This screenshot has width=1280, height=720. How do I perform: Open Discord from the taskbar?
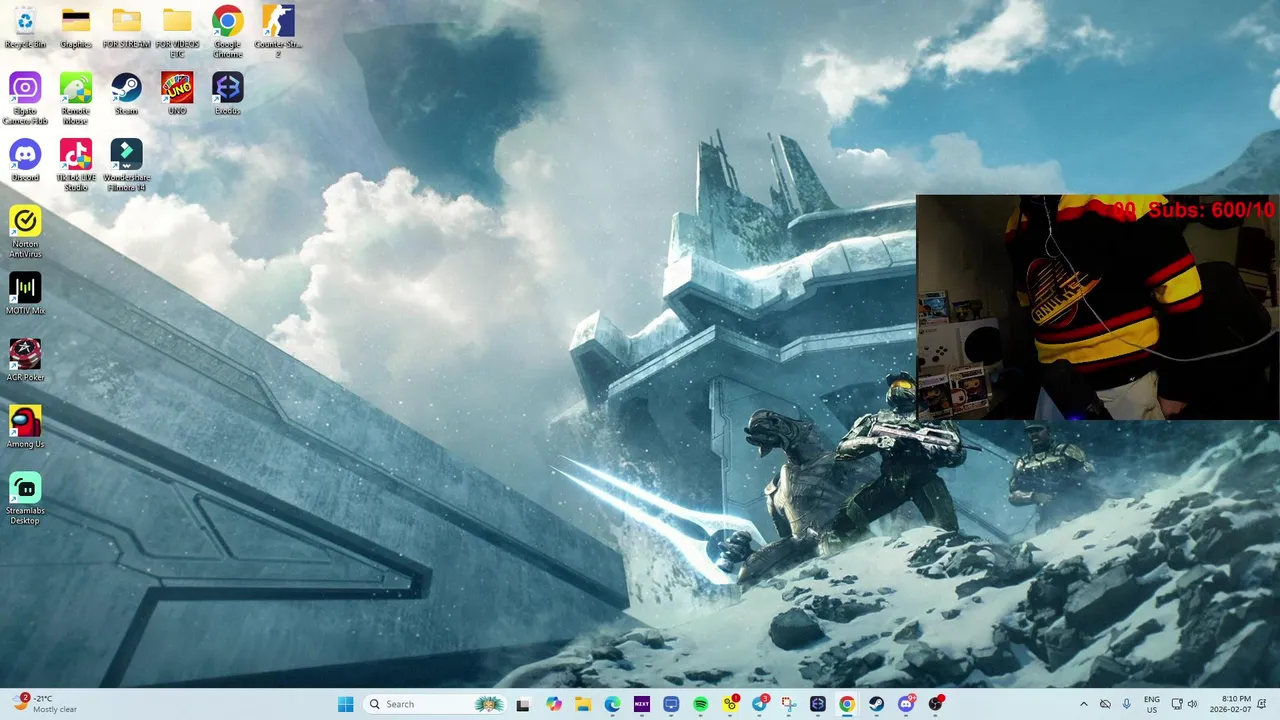(x=906, y=704)
